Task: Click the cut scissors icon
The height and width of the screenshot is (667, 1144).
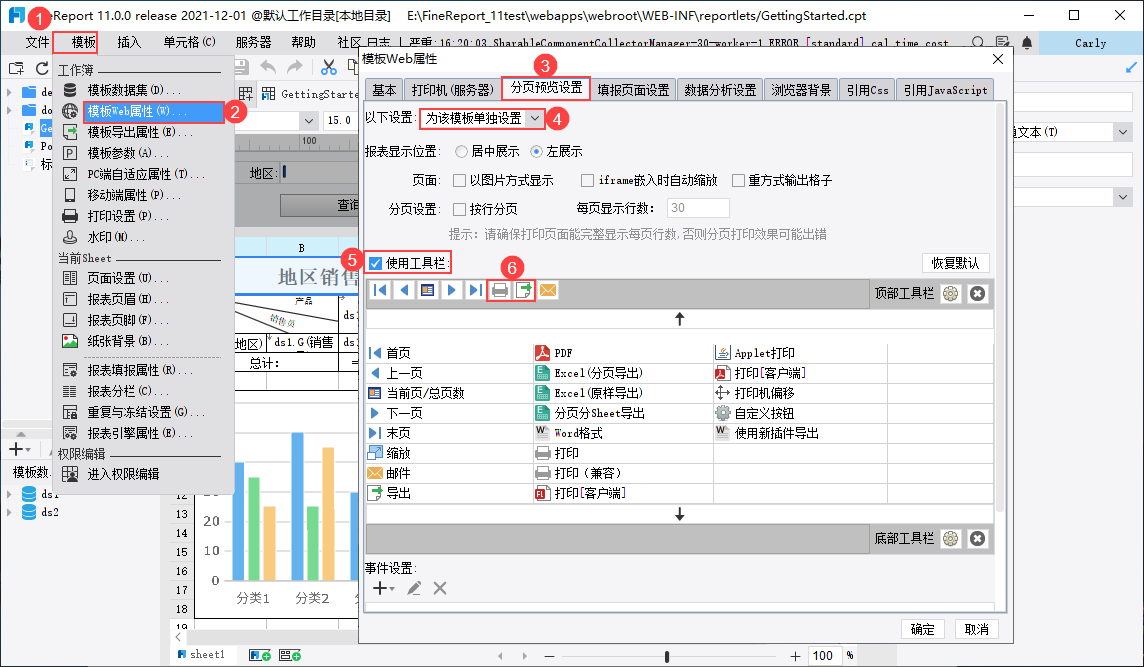Action: tap(329, 68)
